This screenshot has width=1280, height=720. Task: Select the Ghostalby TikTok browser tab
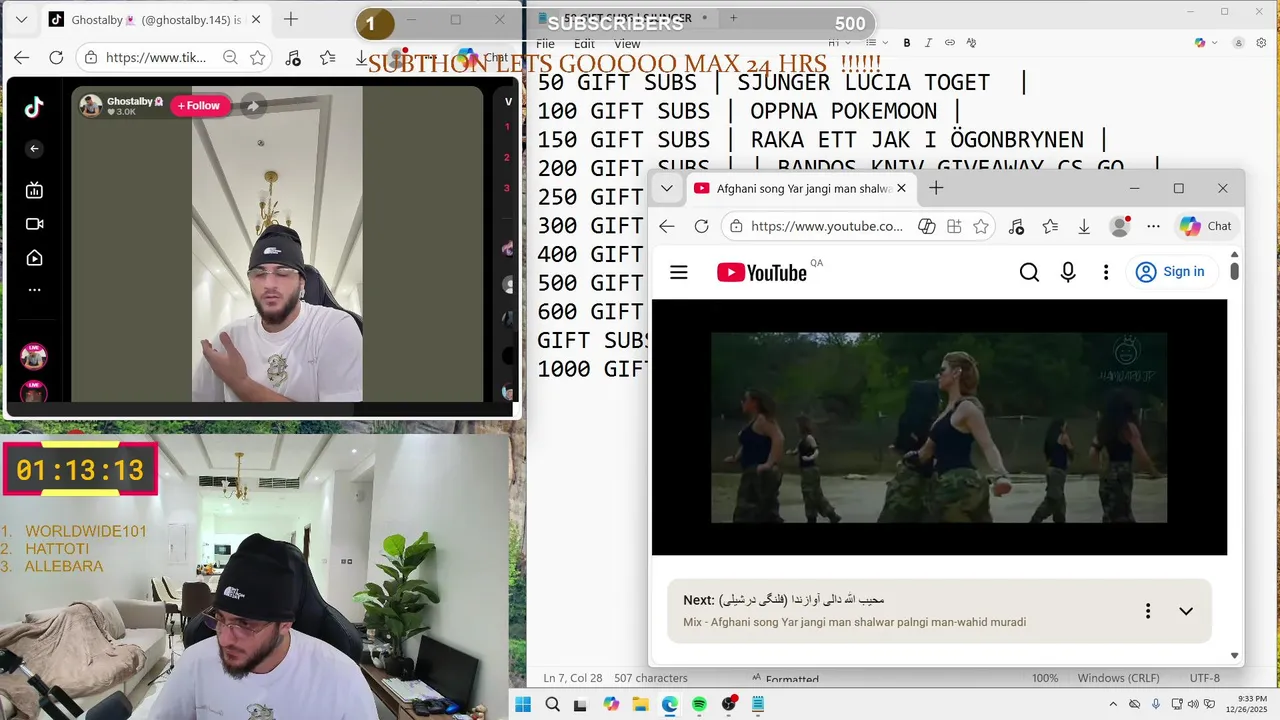tap(155, 19)
